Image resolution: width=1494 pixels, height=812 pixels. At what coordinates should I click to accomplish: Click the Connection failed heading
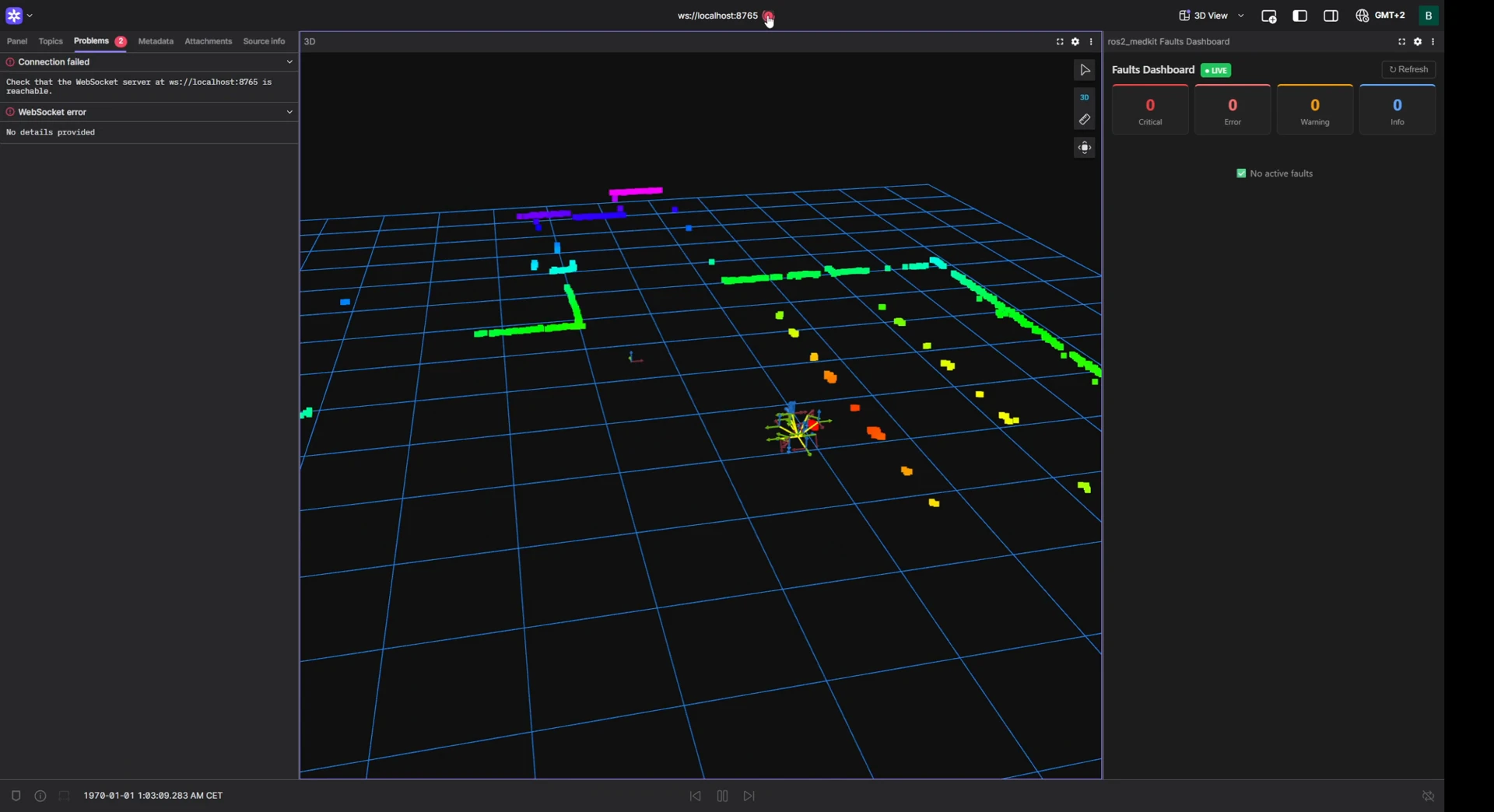(54, 62)
